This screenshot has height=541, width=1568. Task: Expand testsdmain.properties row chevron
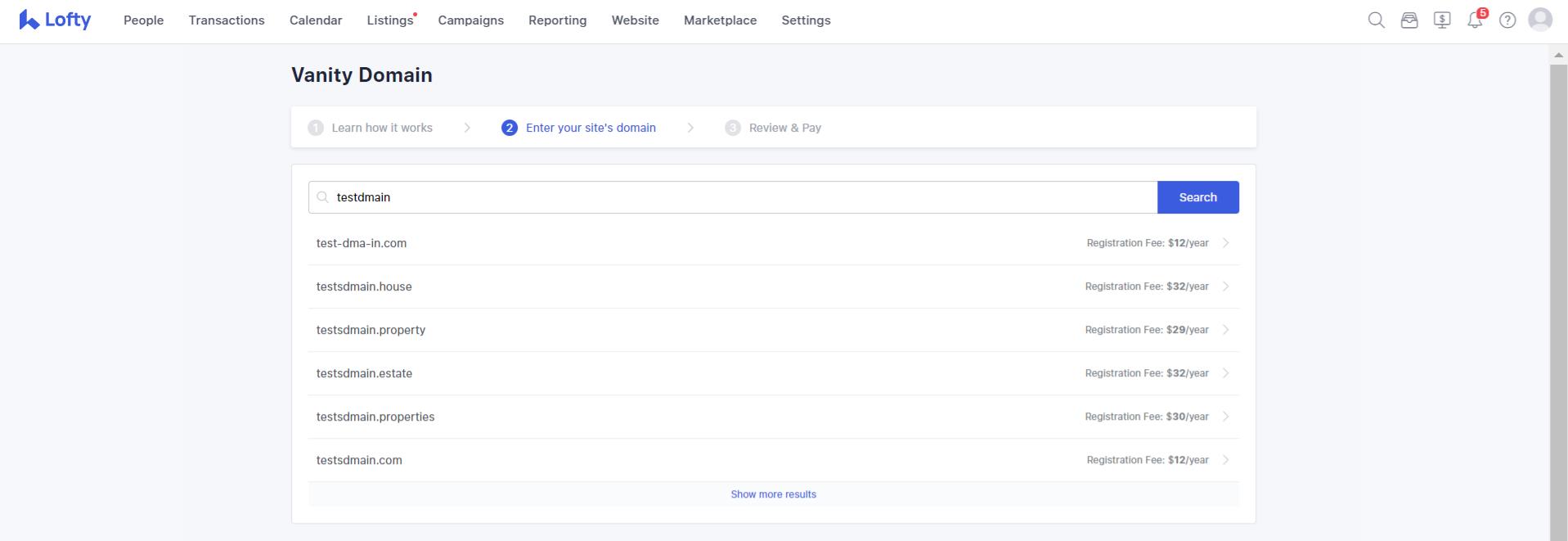(1225, 417)
